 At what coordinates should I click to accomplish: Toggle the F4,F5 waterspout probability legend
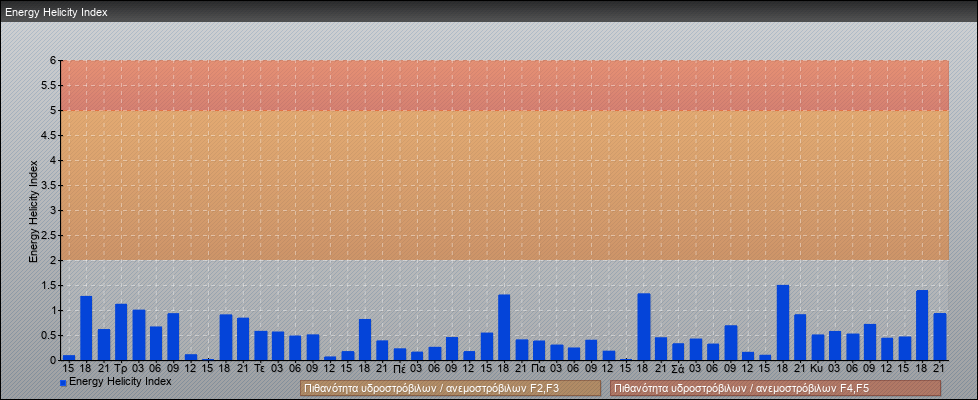coord(775,388)
